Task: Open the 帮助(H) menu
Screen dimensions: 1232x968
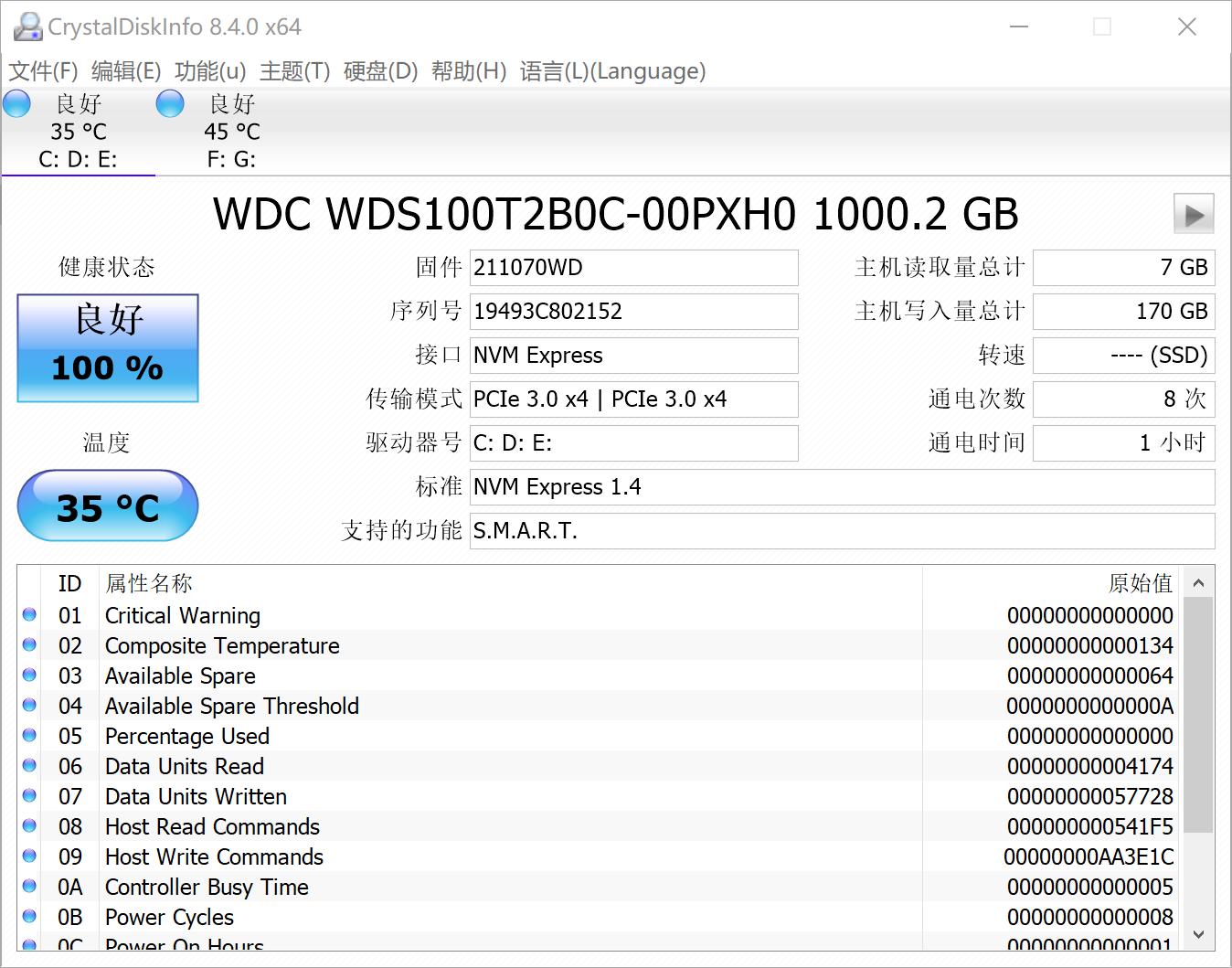Action: pyautogui.click(x=468, y=70)
